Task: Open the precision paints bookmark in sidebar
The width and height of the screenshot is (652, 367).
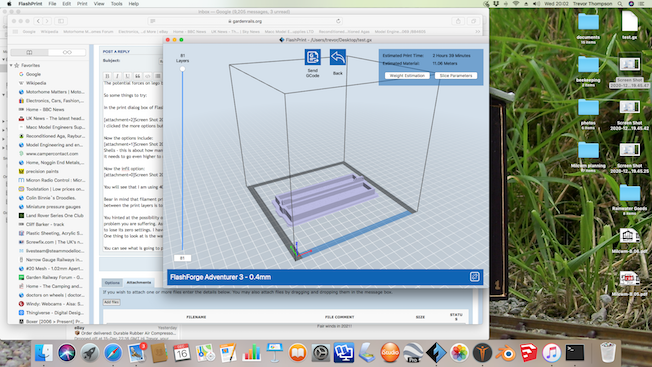Action: point(42,171)
